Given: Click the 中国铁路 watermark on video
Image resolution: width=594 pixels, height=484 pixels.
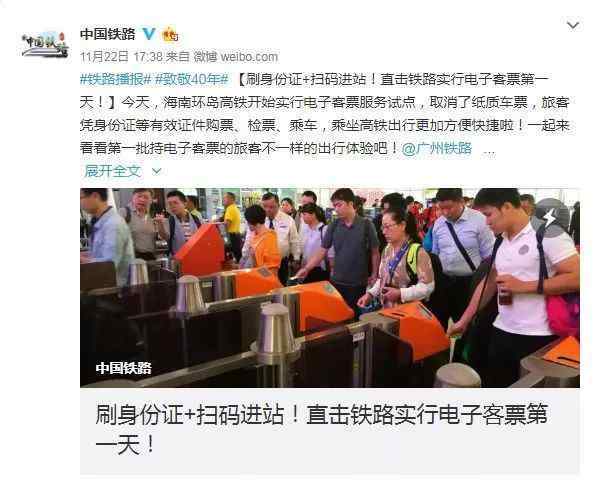Looking at the screenshot, I should point(123,368).
